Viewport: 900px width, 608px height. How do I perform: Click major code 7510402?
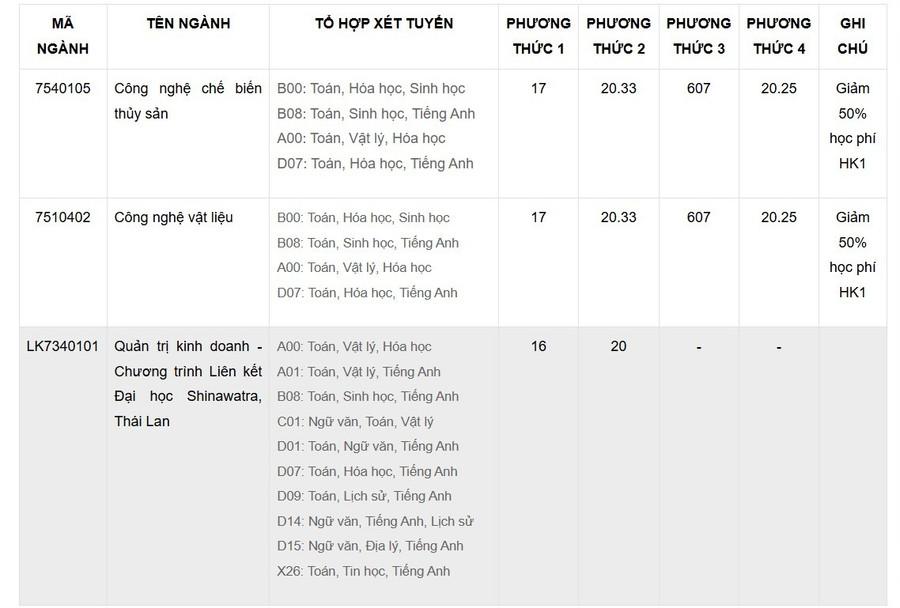[x=63, y=217]
